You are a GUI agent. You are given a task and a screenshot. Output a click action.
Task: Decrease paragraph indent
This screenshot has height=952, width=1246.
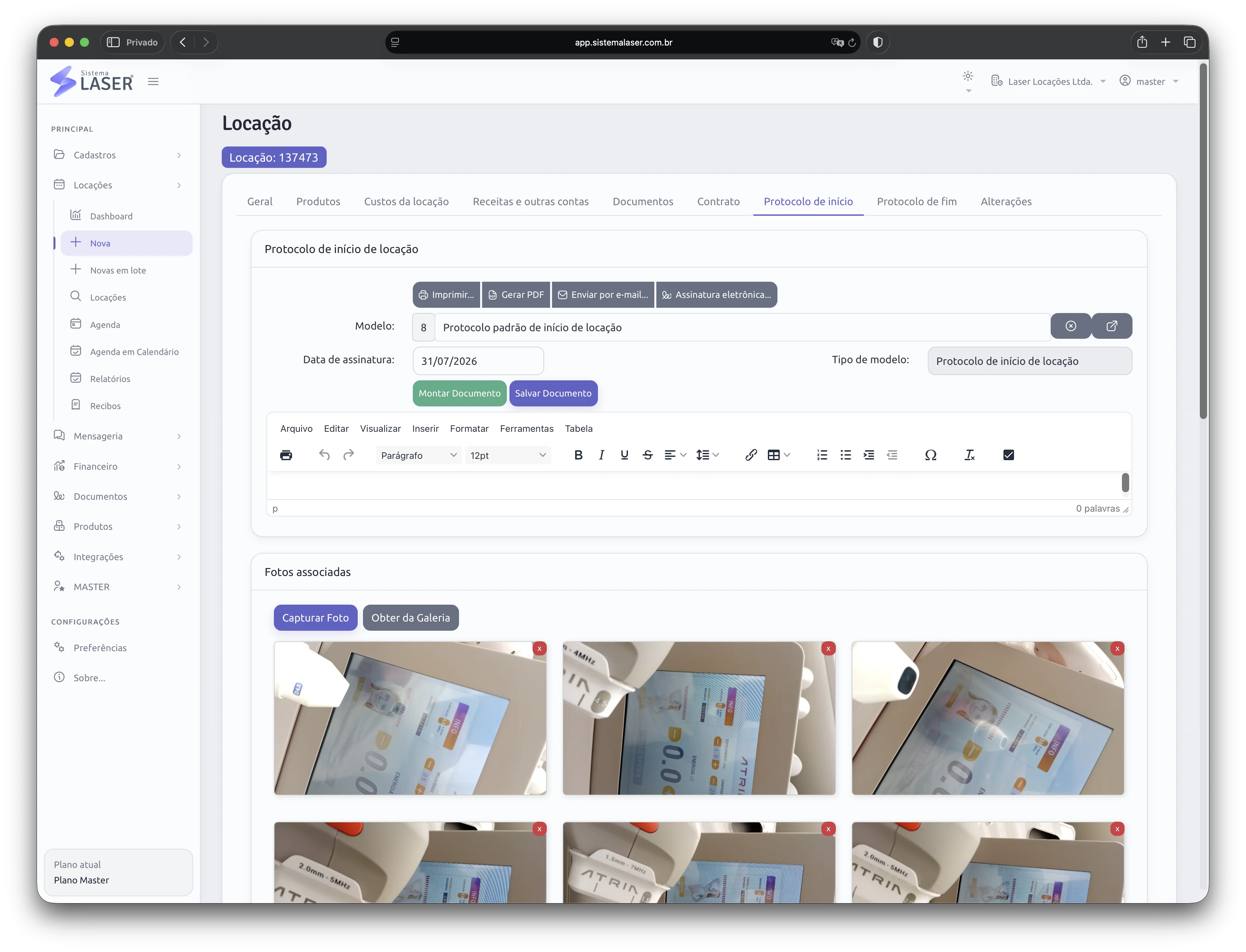point(892,455)
